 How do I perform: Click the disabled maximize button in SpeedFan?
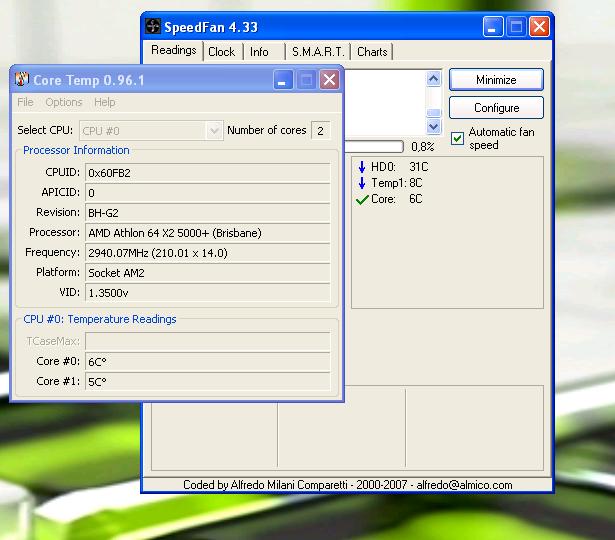516,27
